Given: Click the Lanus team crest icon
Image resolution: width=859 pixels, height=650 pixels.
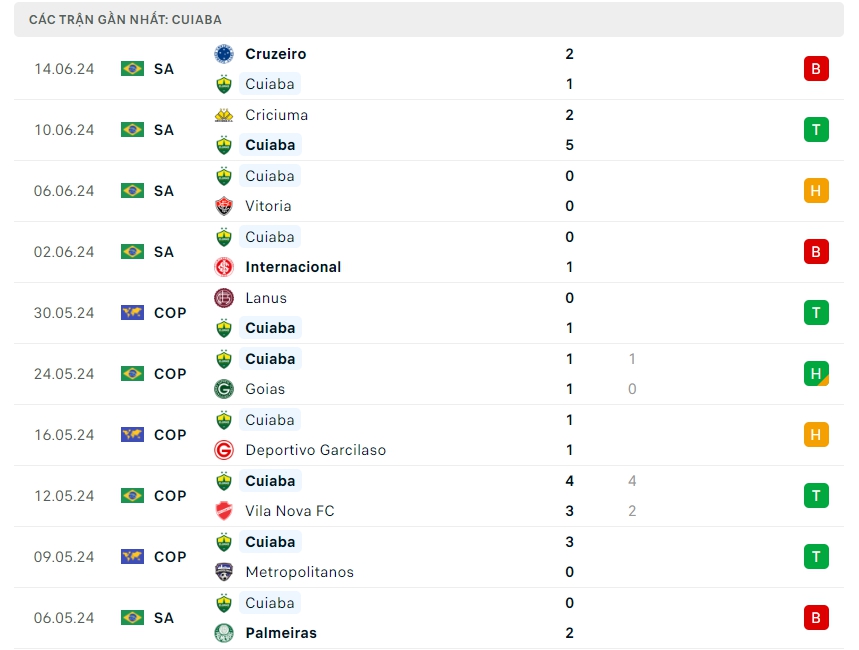Looking at the screenshot, I should pyautogui.click(x=224, y=298).
